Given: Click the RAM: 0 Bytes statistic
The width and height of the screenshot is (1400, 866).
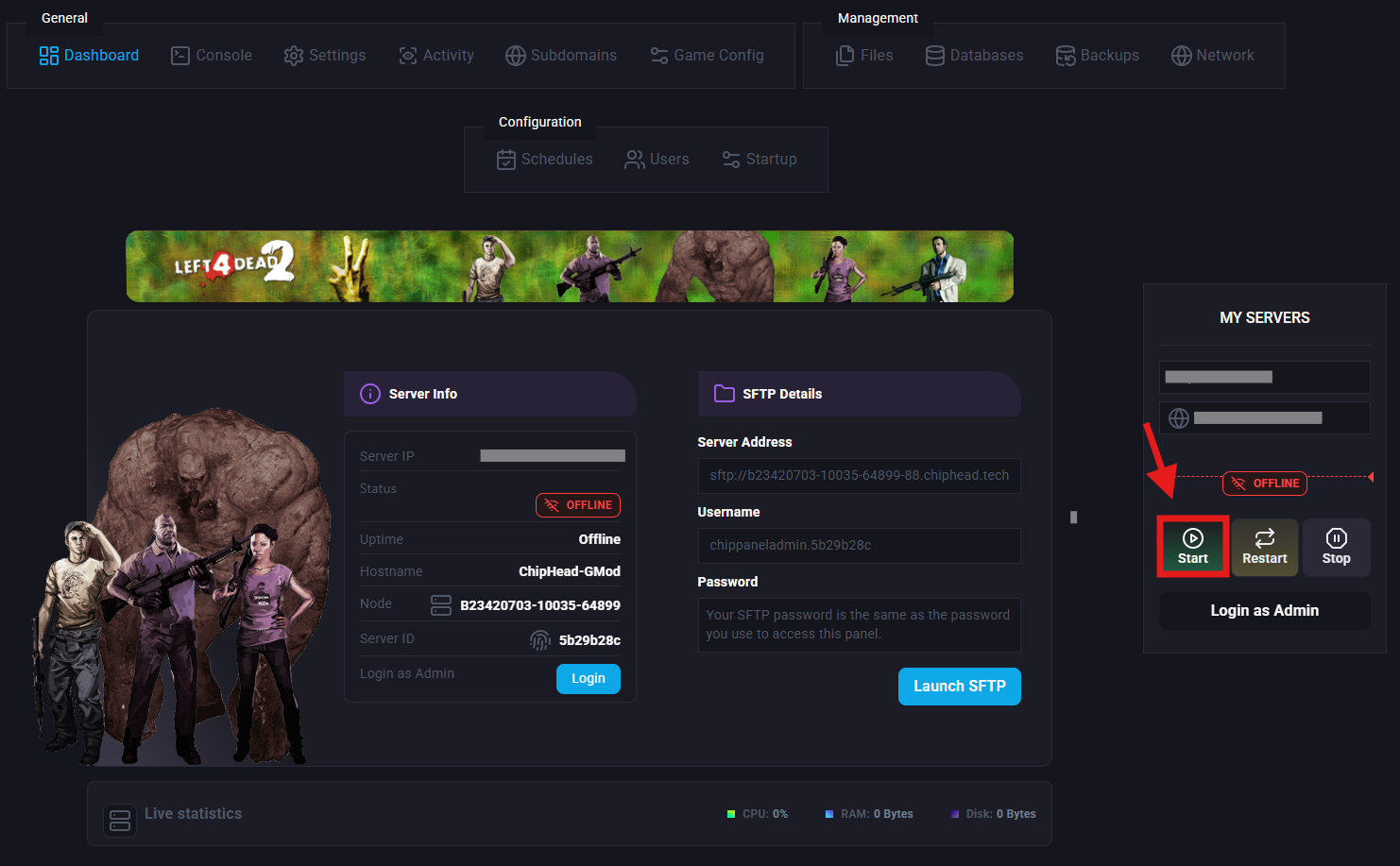Looking at the screenshot, I should coord(869,814).
